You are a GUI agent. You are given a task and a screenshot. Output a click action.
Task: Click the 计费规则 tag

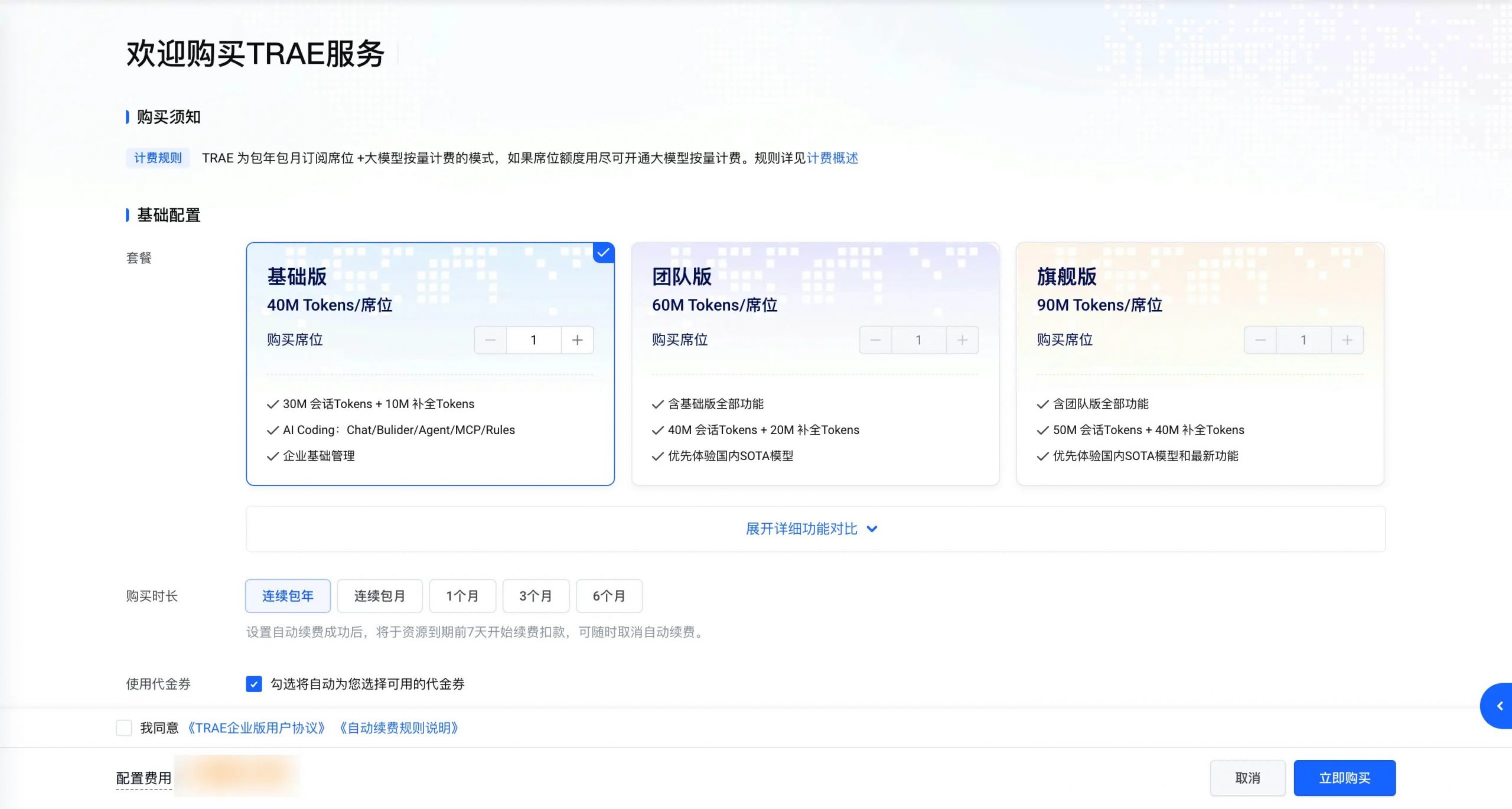(x=158, y=158)
